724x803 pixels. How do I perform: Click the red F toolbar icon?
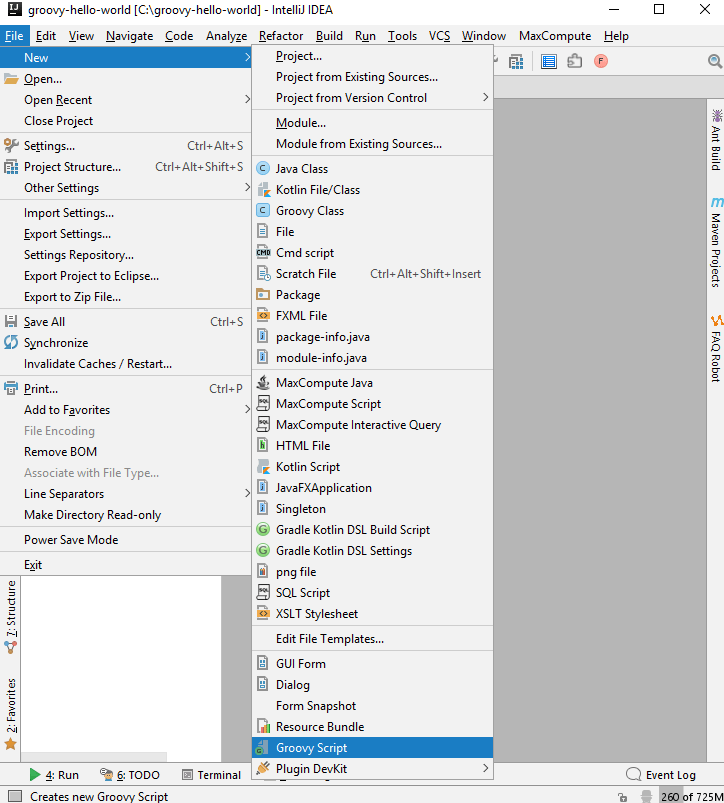tap(601, 61)
